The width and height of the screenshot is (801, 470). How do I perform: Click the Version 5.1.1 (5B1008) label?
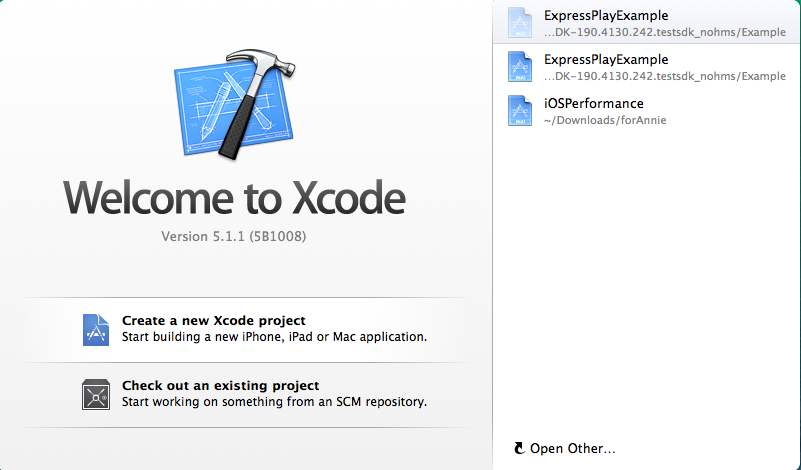click(x=240, y=237)
